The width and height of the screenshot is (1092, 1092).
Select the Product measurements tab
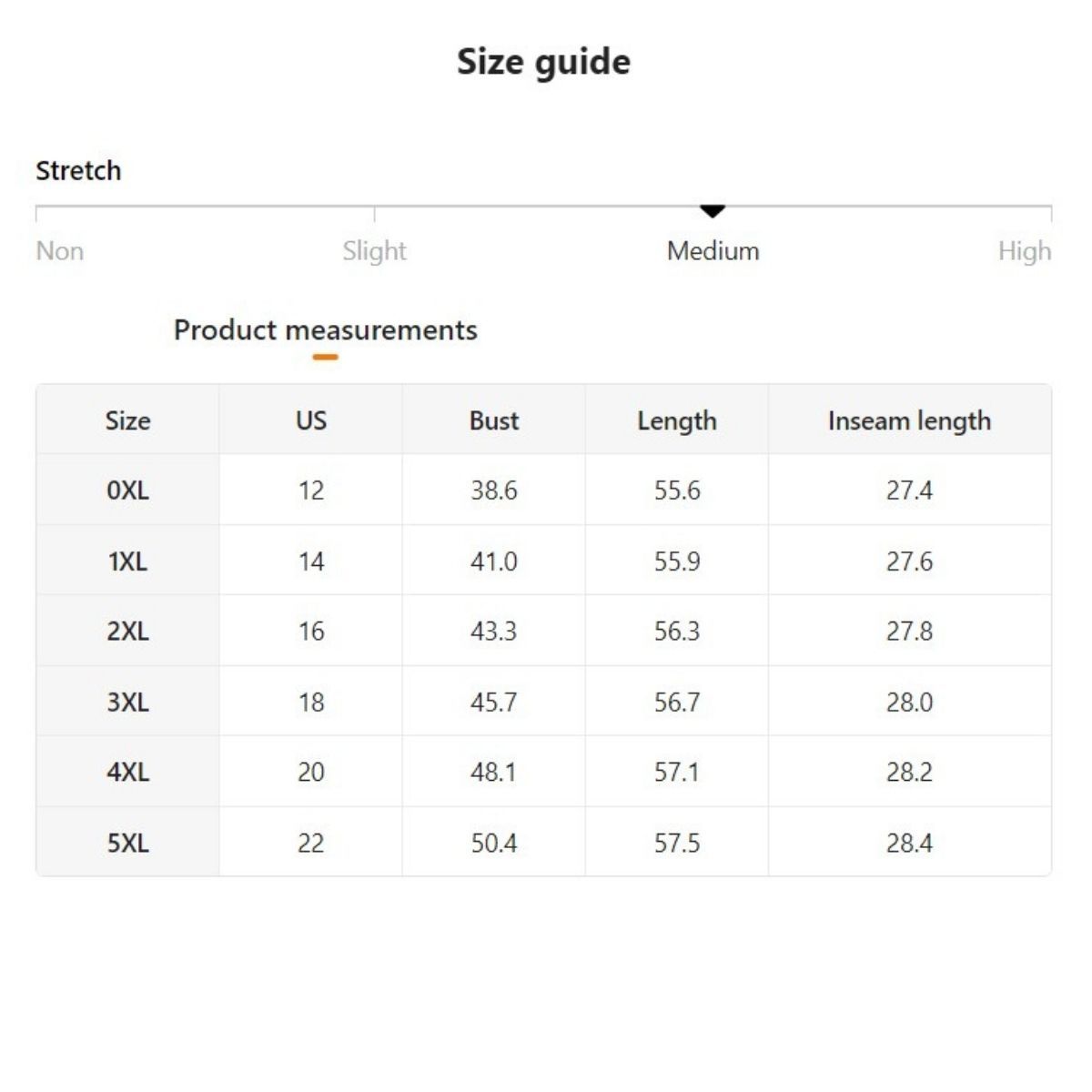click(x=325, y=330)
